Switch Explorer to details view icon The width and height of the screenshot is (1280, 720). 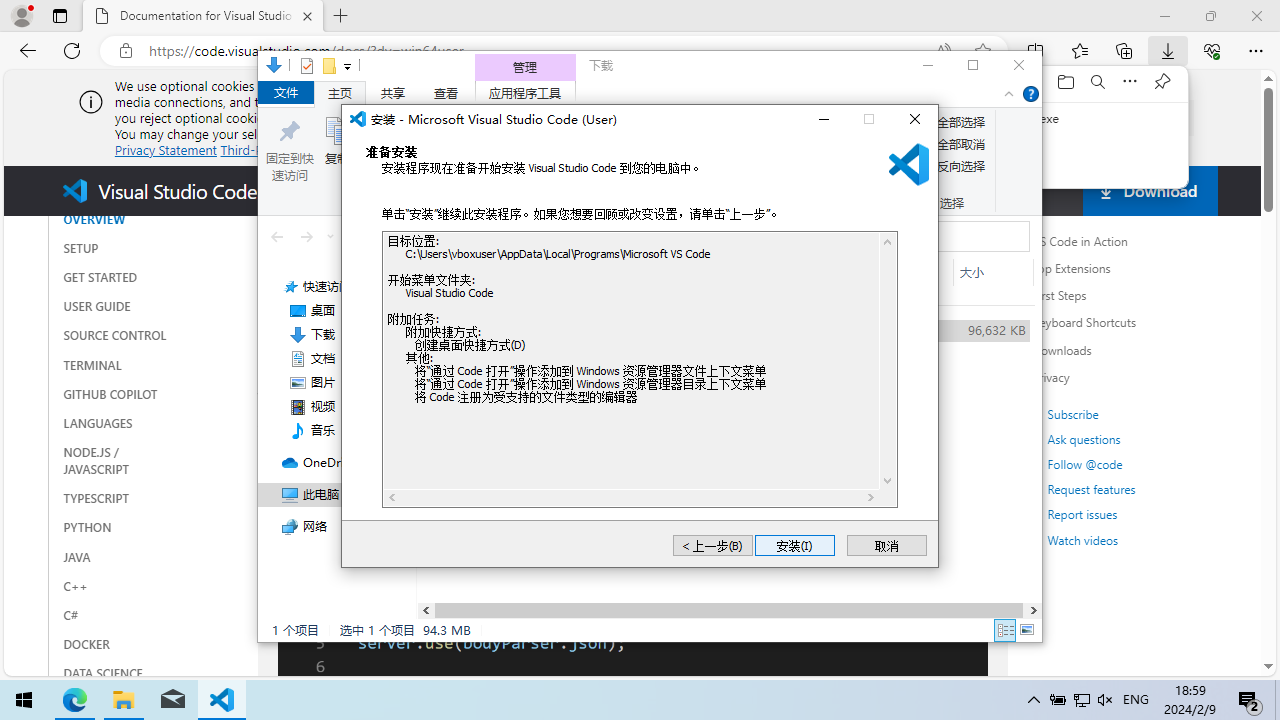(x=1005, y=629)
